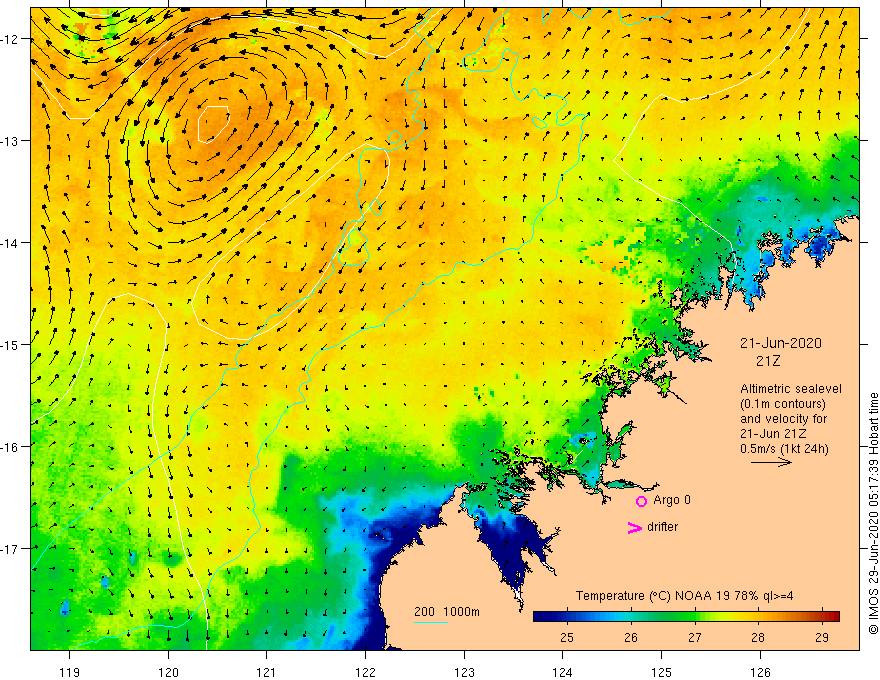The width and height of the screenshot is (880, 680).
Task: Click the "(0.1m contours)" caption line
Action: coord(783,404)
